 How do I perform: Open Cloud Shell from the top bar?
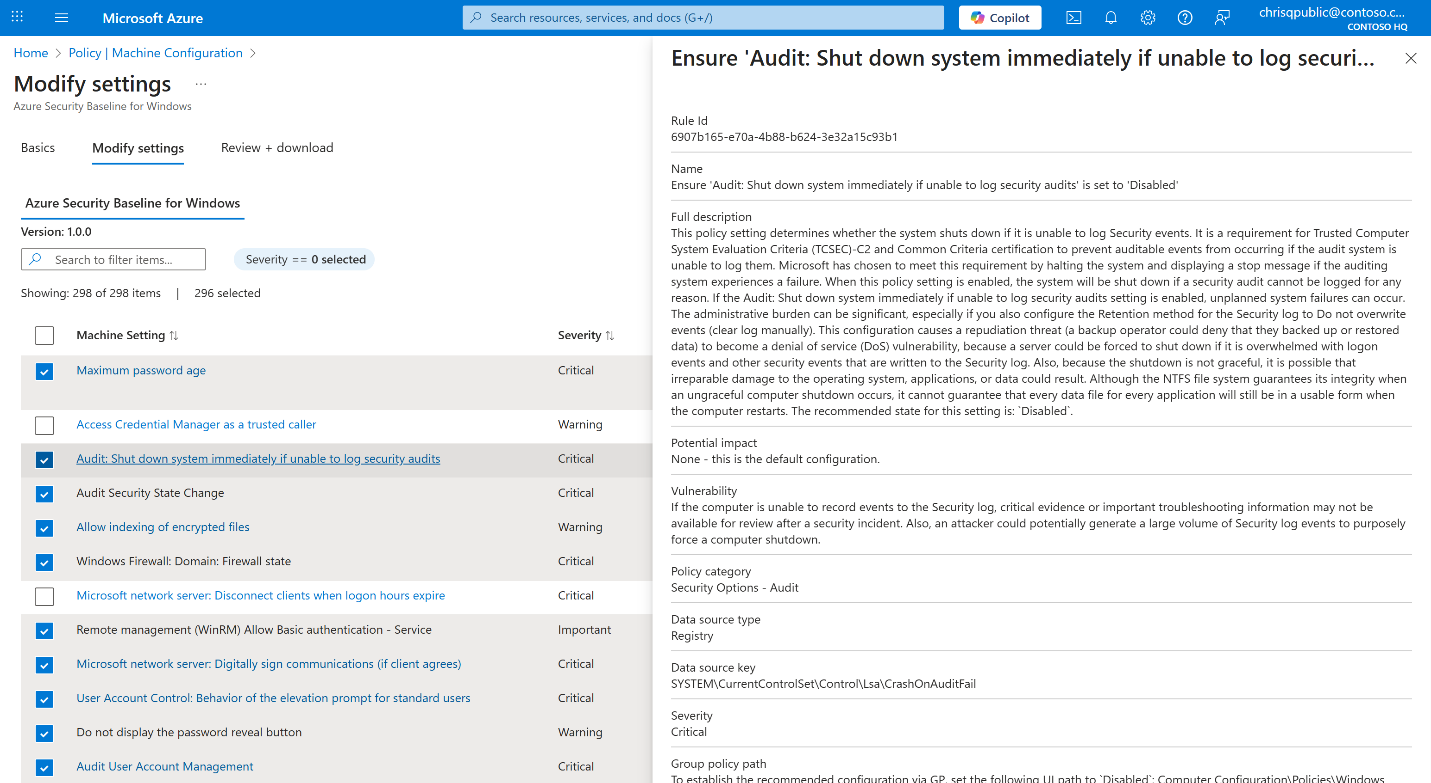[x=1073, y=18]
